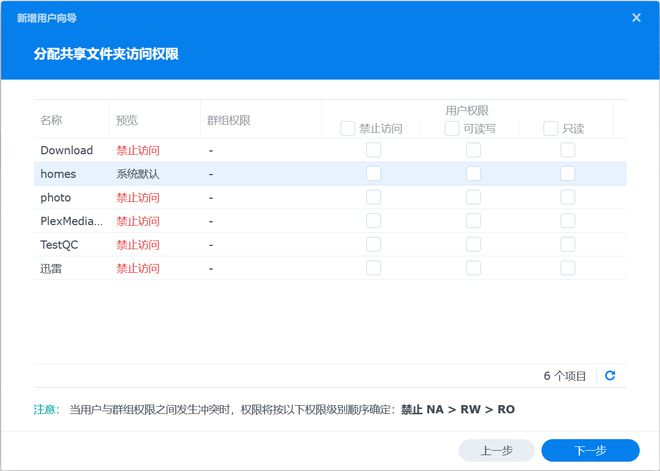Tick 禁止访问 checkbox for TestQC
Screen dimensions: 660x471
point(373,244)
